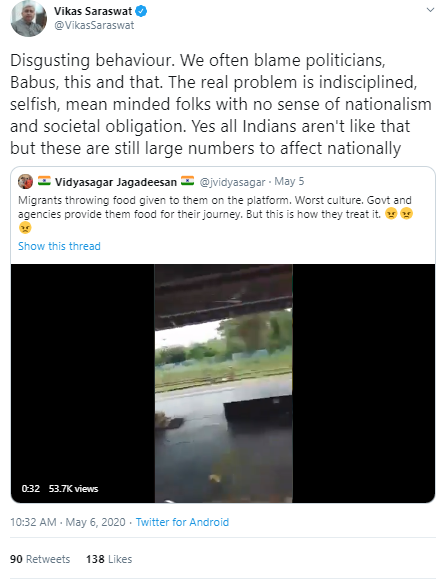Viewport: 445px width, 580px height.
Task: Expand the tweet options chevron
Action: [x=430, y=10]
